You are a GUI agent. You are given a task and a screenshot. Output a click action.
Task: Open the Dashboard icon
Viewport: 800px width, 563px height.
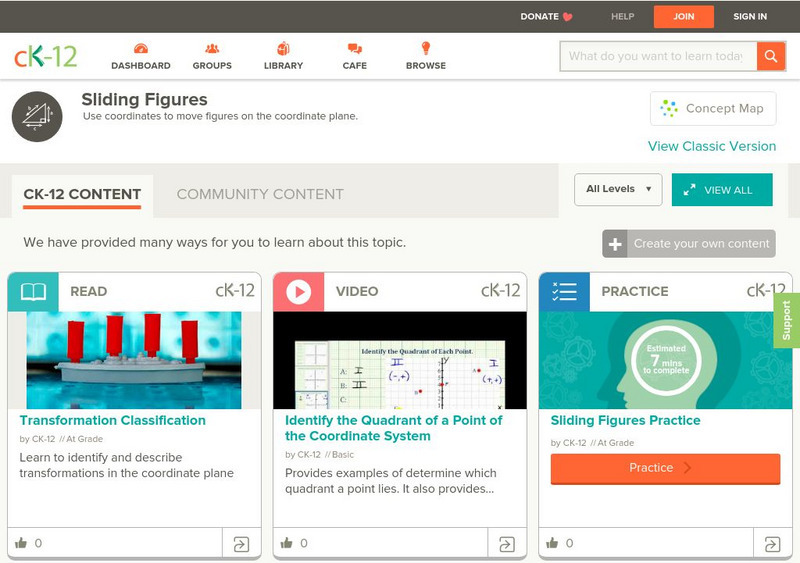(x=141, y=49)
